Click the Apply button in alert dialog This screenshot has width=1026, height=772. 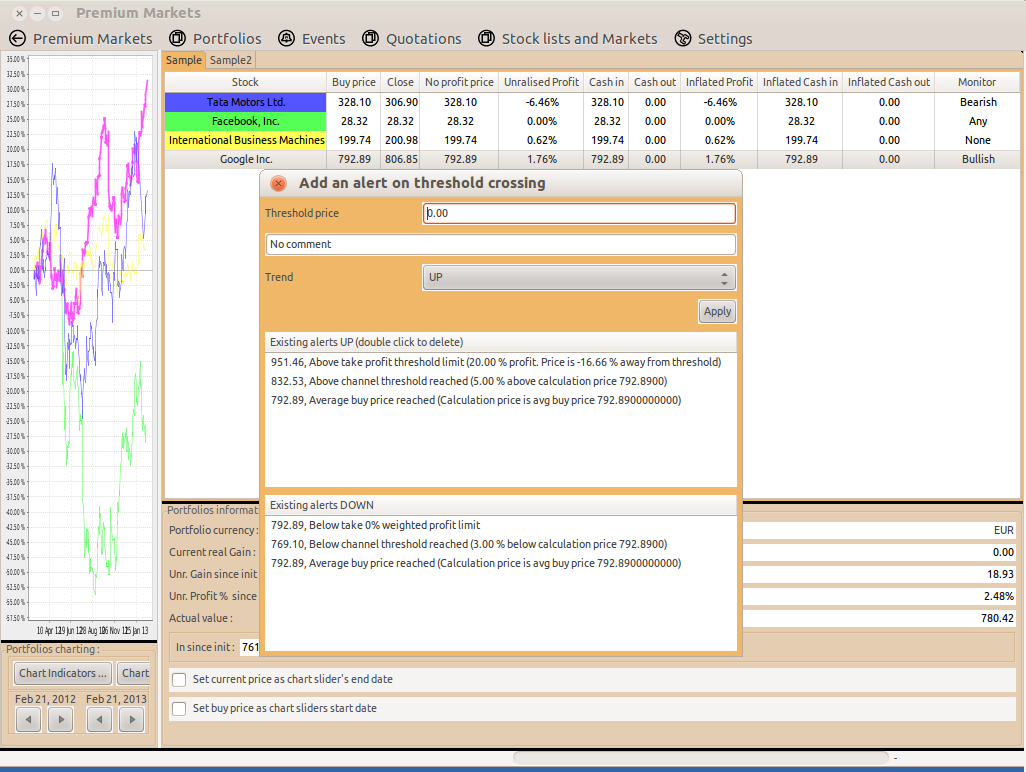717,311
